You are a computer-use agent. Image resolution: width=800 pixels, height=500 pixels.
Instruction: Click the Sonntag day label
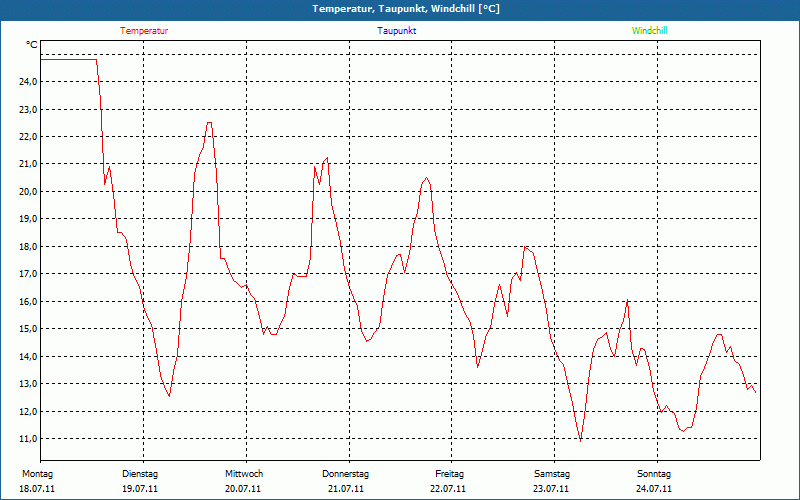click(654, 474)
